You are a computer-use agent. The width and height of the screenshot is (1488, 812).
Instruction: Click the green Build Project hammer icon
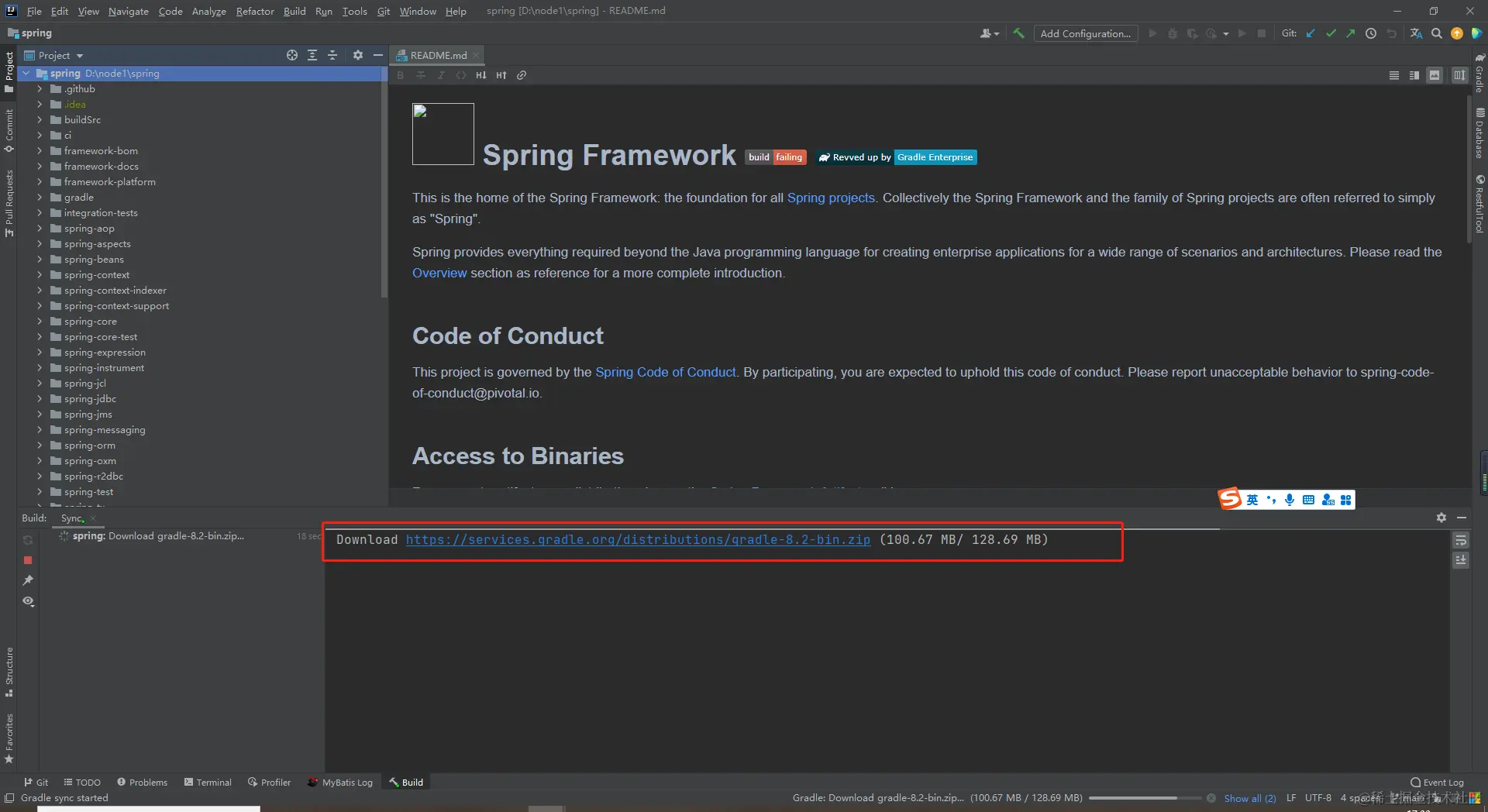pyautogui.click(x=1018, y=33)
